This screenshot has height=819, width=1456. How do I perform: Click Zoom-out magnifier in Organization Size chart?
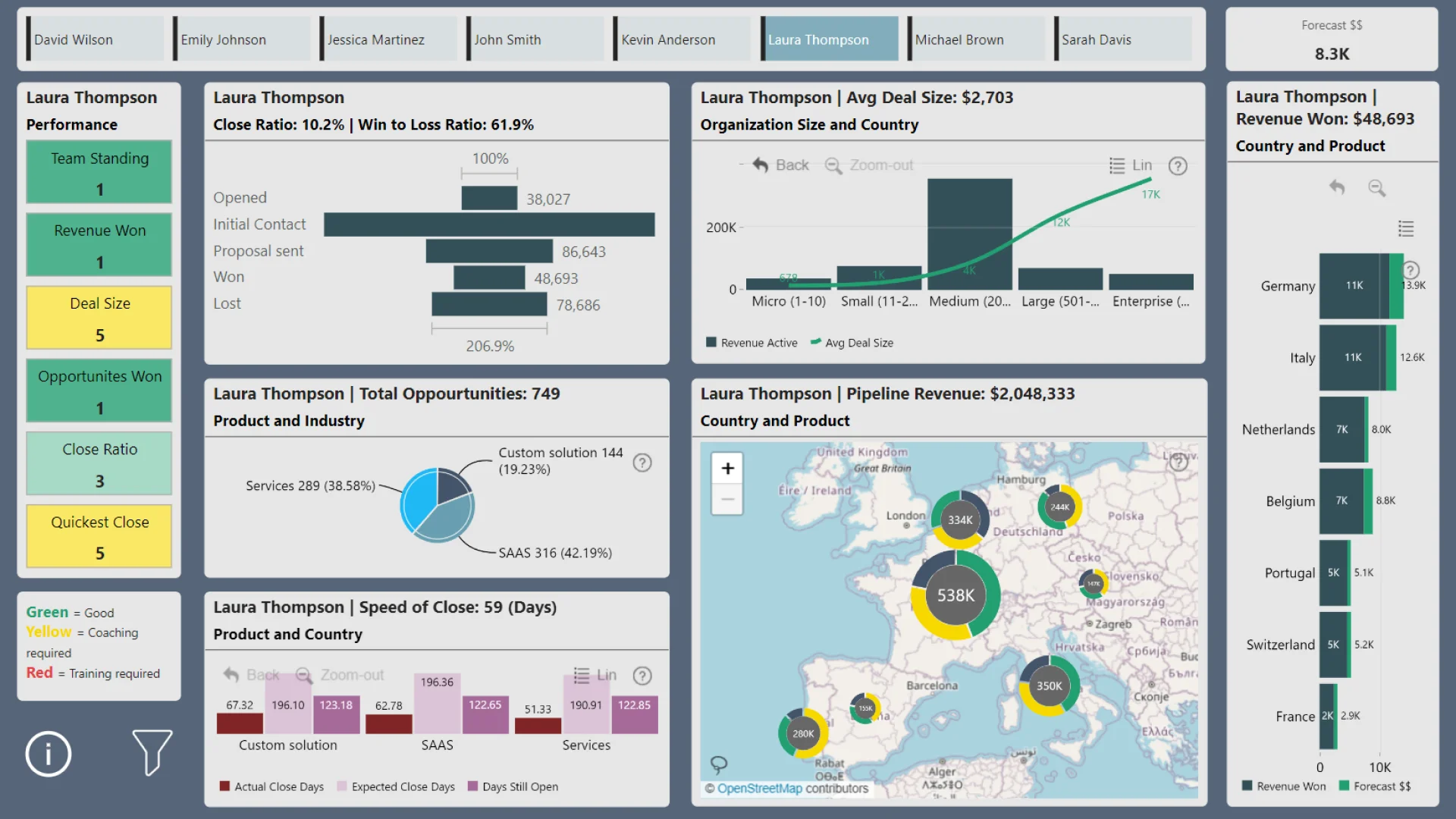pyautogui.click(x=833, y=165)
